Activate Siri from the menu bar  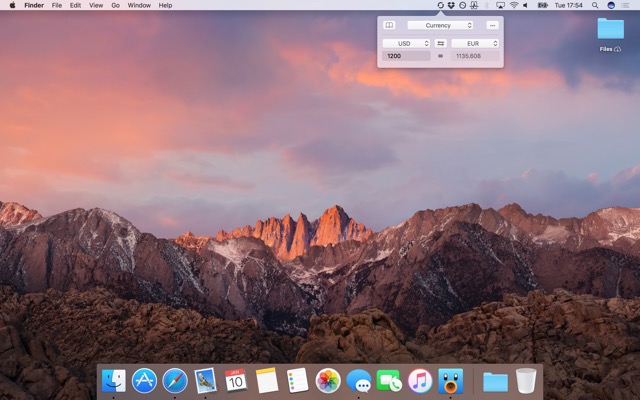[x=611, y=5]
